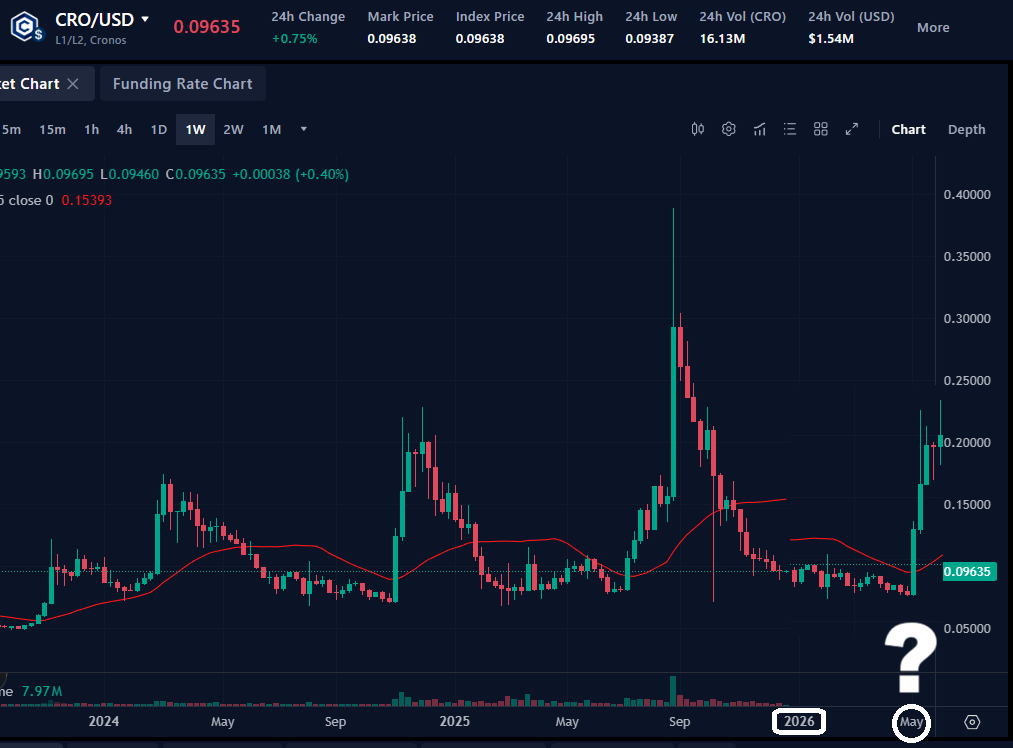Click the 2024 label on time axis
The height and width of the screenshot is (748, 1013).
point(103,721)
